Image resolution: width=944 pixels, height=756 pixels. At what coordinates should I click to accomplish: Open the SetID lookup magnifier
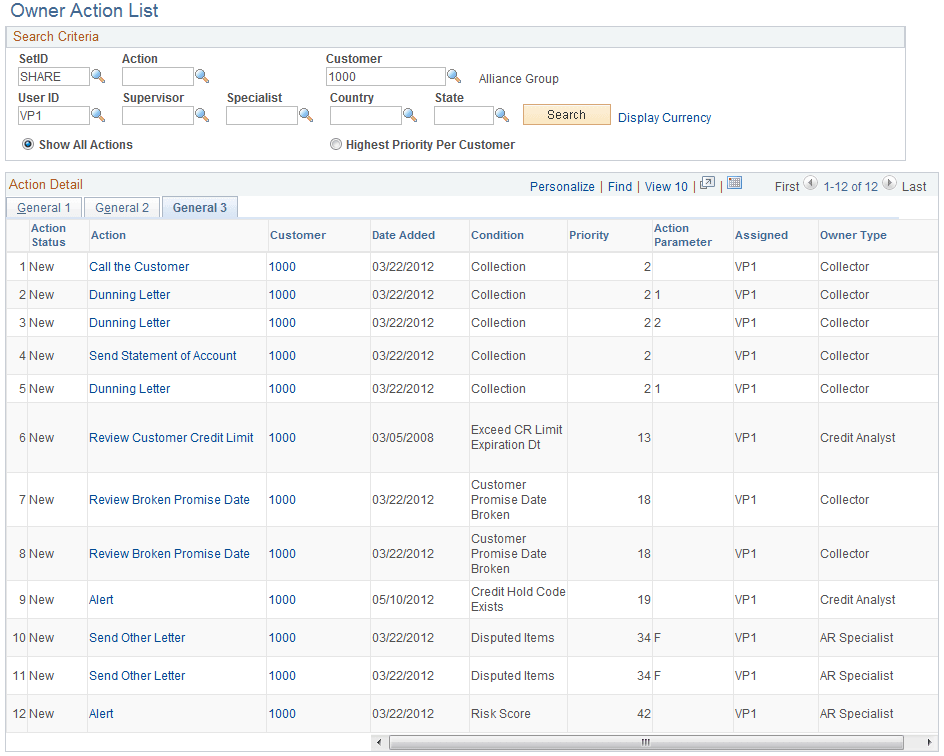97,76
